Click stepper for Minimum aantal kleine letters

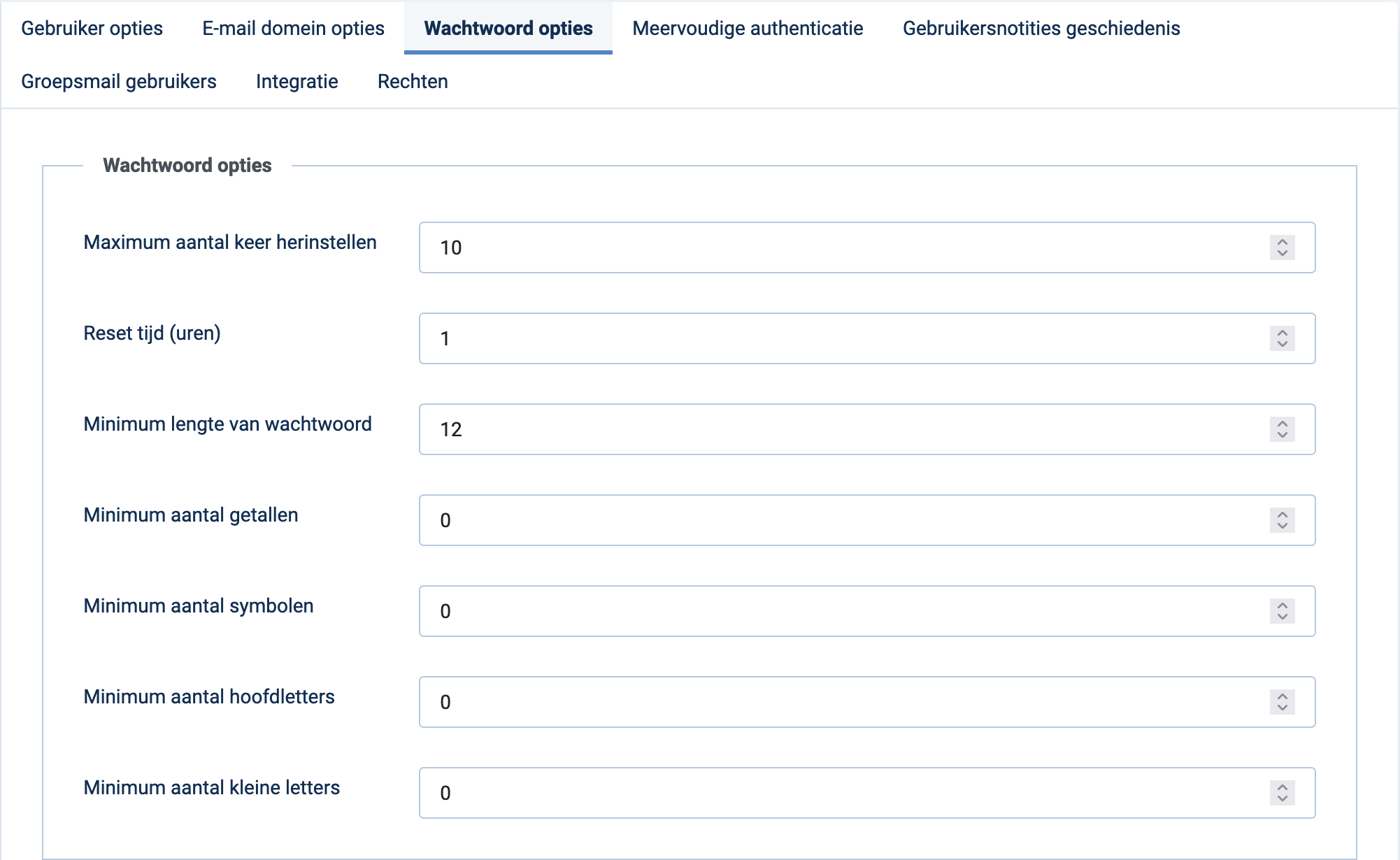pos(1282,793)
